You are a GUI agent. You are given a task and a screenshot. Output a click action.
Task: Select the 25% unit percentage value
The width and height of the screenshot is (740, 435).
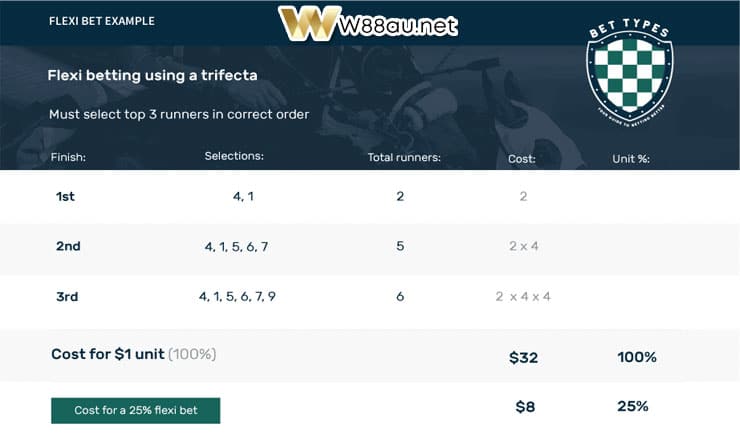632,406
